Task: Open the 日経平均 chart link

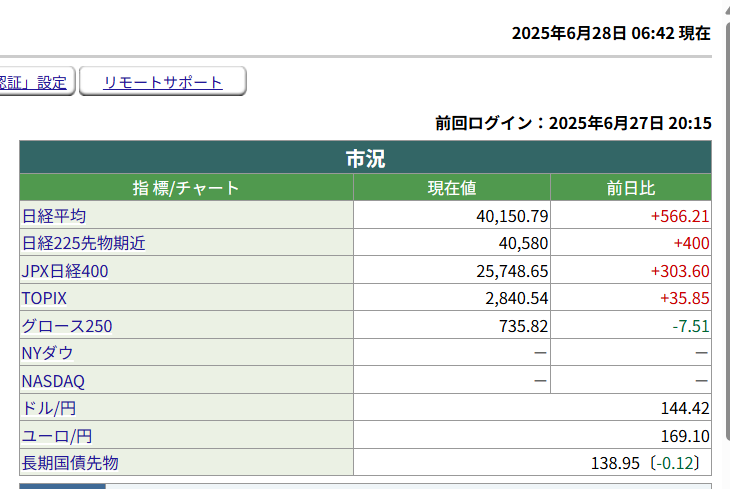Action: click(x=54, y=215)
